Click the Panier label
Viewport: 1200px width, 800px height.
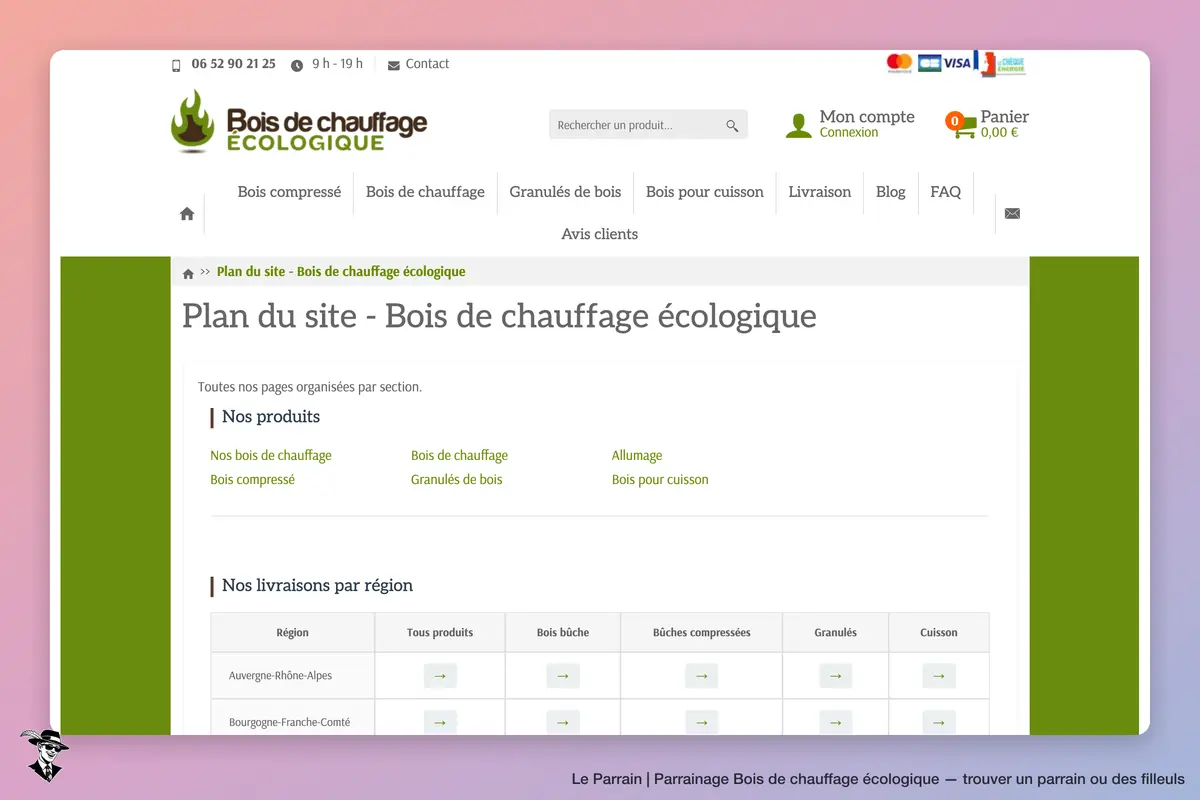tap(1005, 117)
